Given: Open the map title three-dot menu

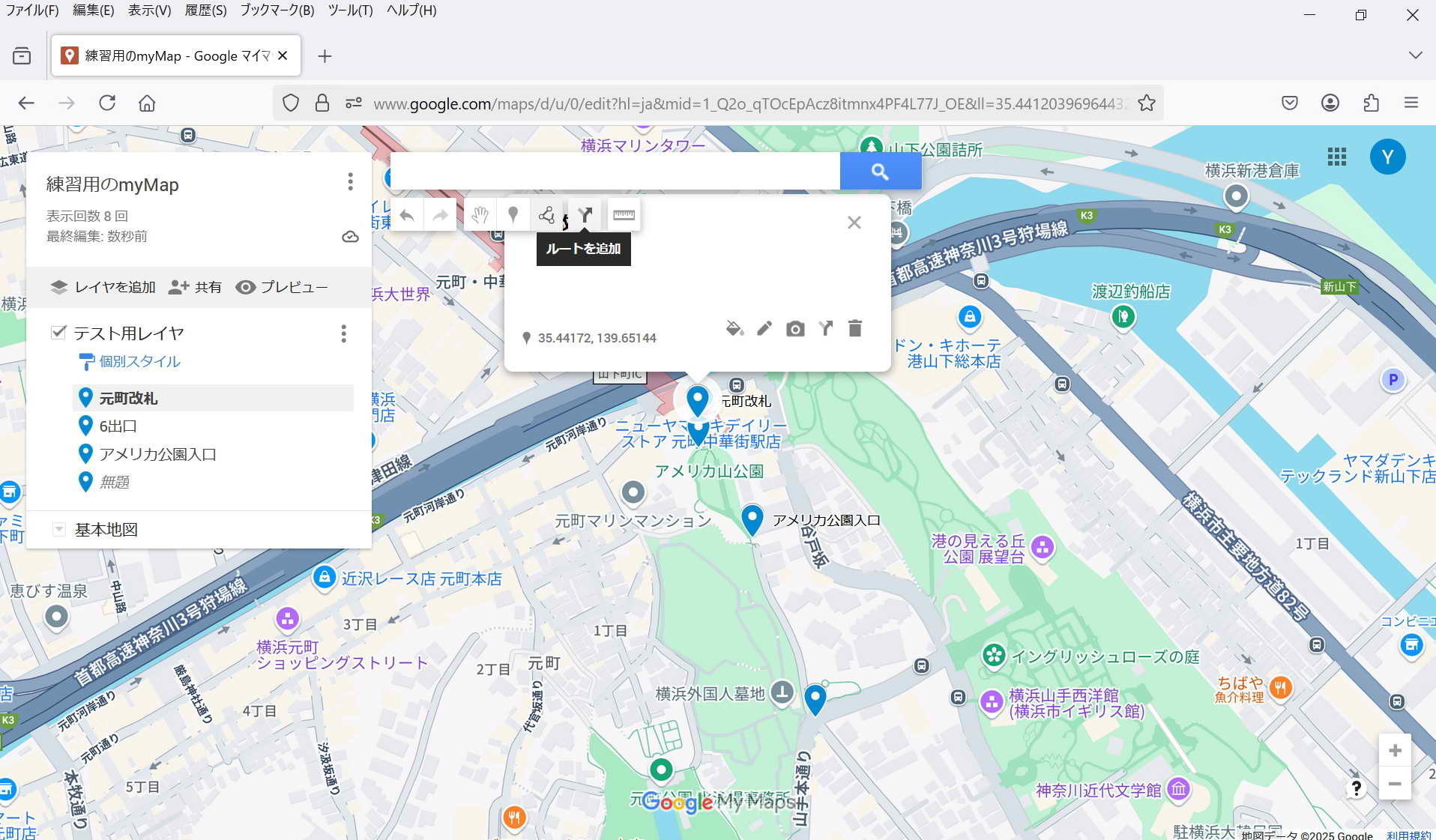Looking at the screenshot, I should click(350, 181).
